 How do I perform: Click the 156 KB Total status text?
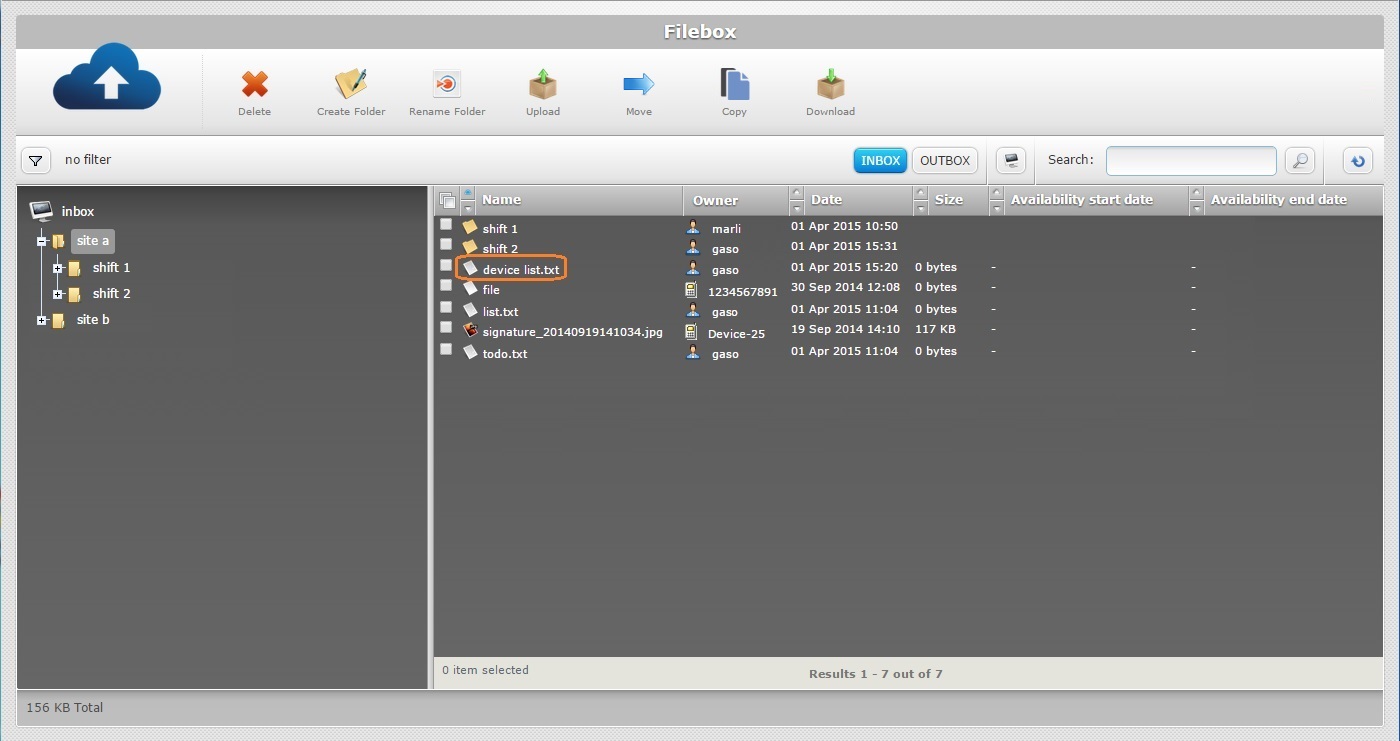click(x=65, y=708)
